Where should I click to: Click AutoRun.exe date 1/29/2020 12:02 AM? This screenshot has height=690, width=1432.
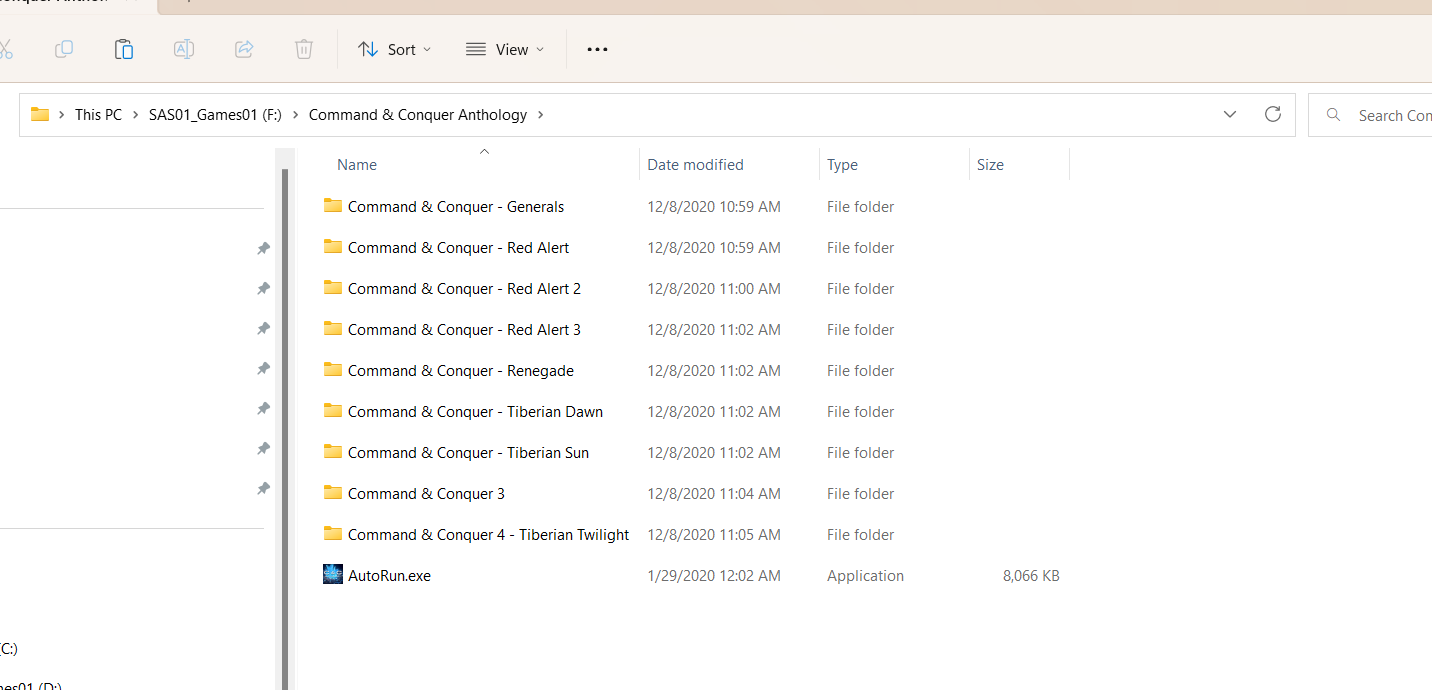coord(714,576)
